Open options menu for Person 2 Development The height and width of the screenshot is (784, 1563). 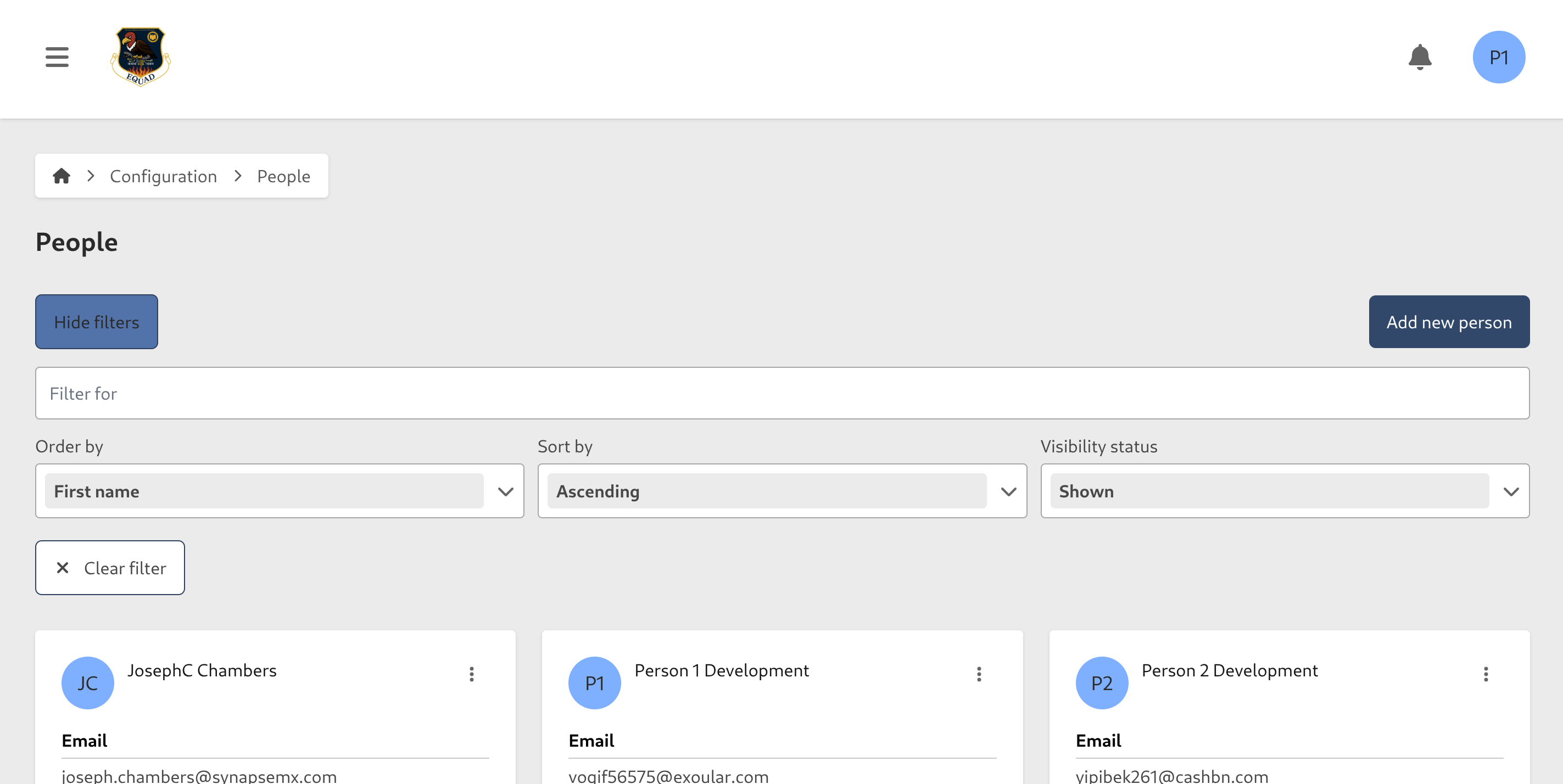[x=1486, y=674]
